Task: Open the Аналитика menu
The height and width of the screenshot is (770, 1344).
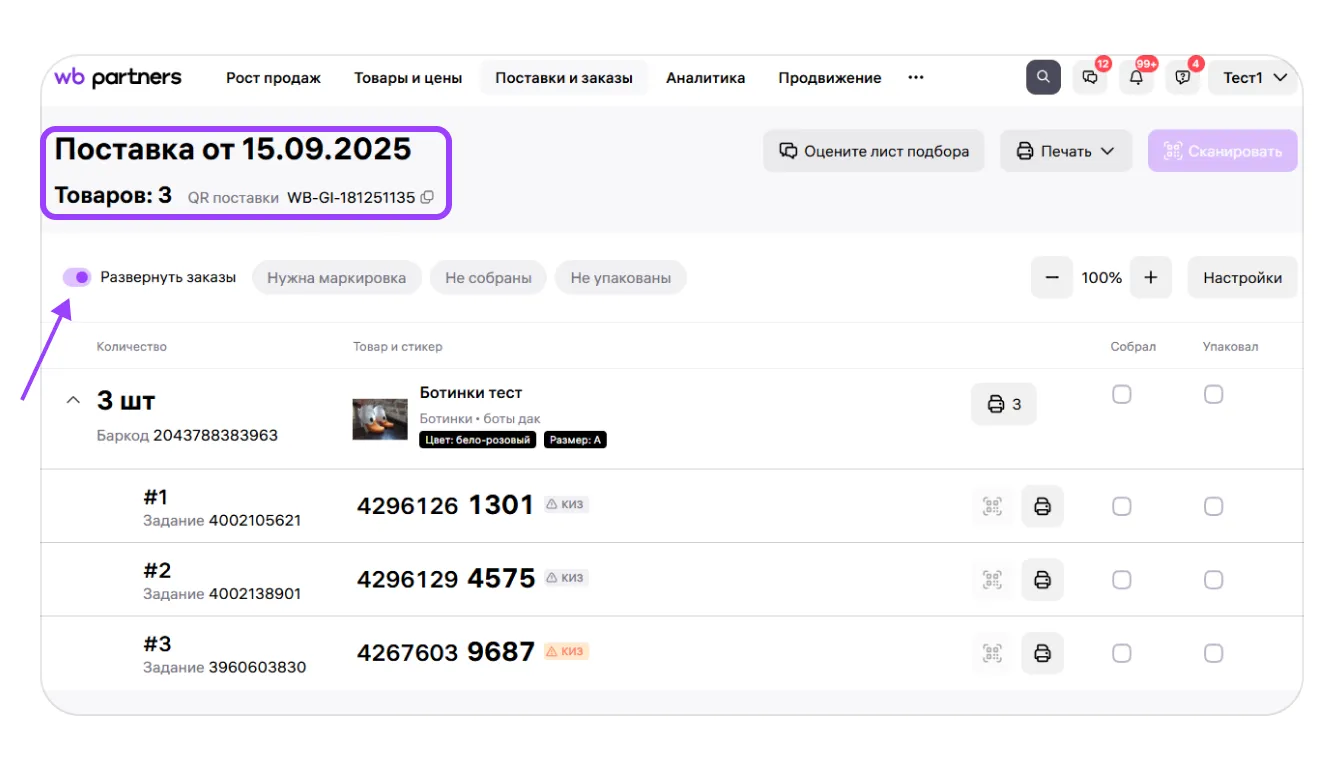Action: [705, 78]
